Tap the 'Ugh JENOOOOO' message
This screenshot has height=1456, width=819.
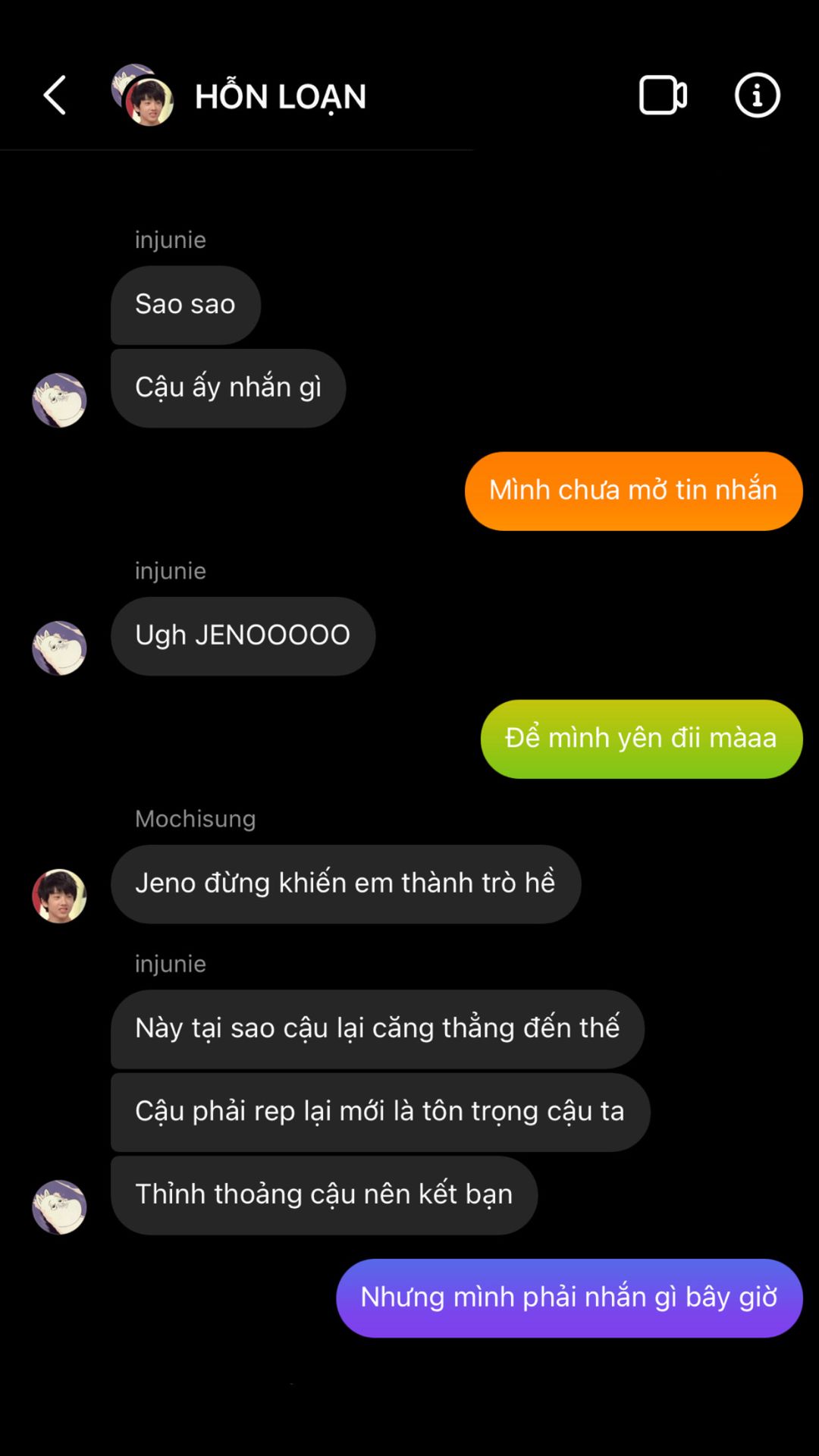tap(243, 635)
